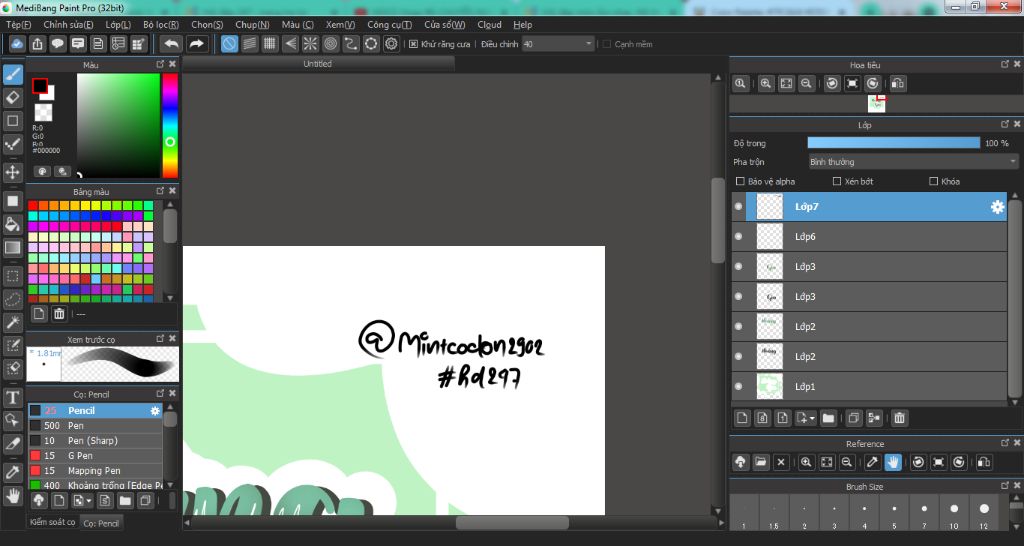The width and height of the screenshot is (1024, 546).
Task: Adjust the Độ trong opacity slider
Action: click(893, 143)
